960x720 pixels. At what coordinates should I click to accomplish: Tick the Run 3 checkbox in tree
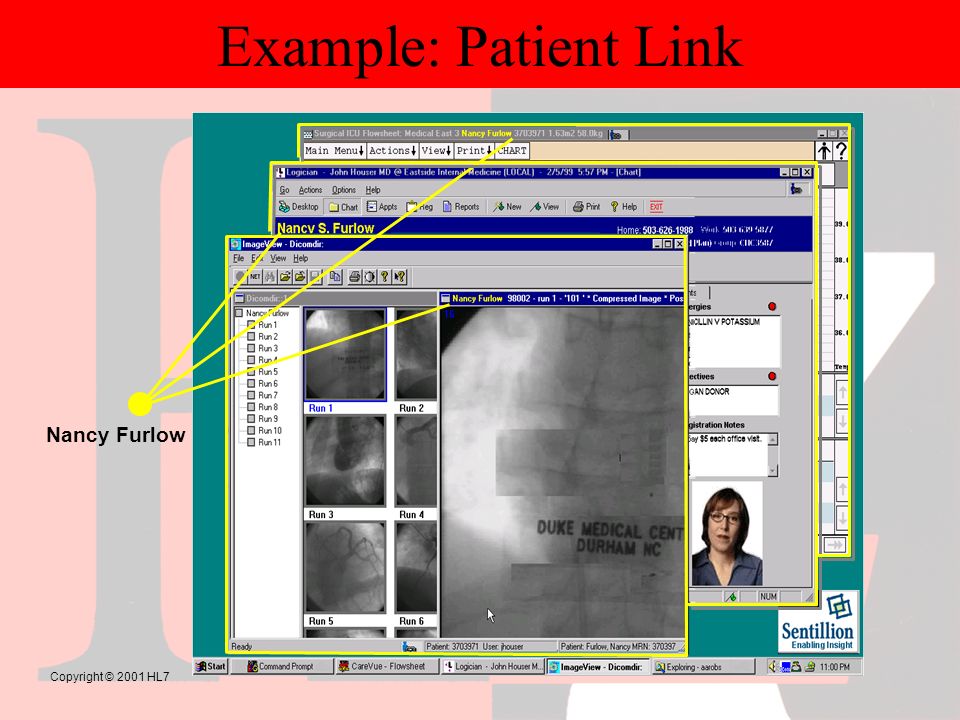(251, 348)
